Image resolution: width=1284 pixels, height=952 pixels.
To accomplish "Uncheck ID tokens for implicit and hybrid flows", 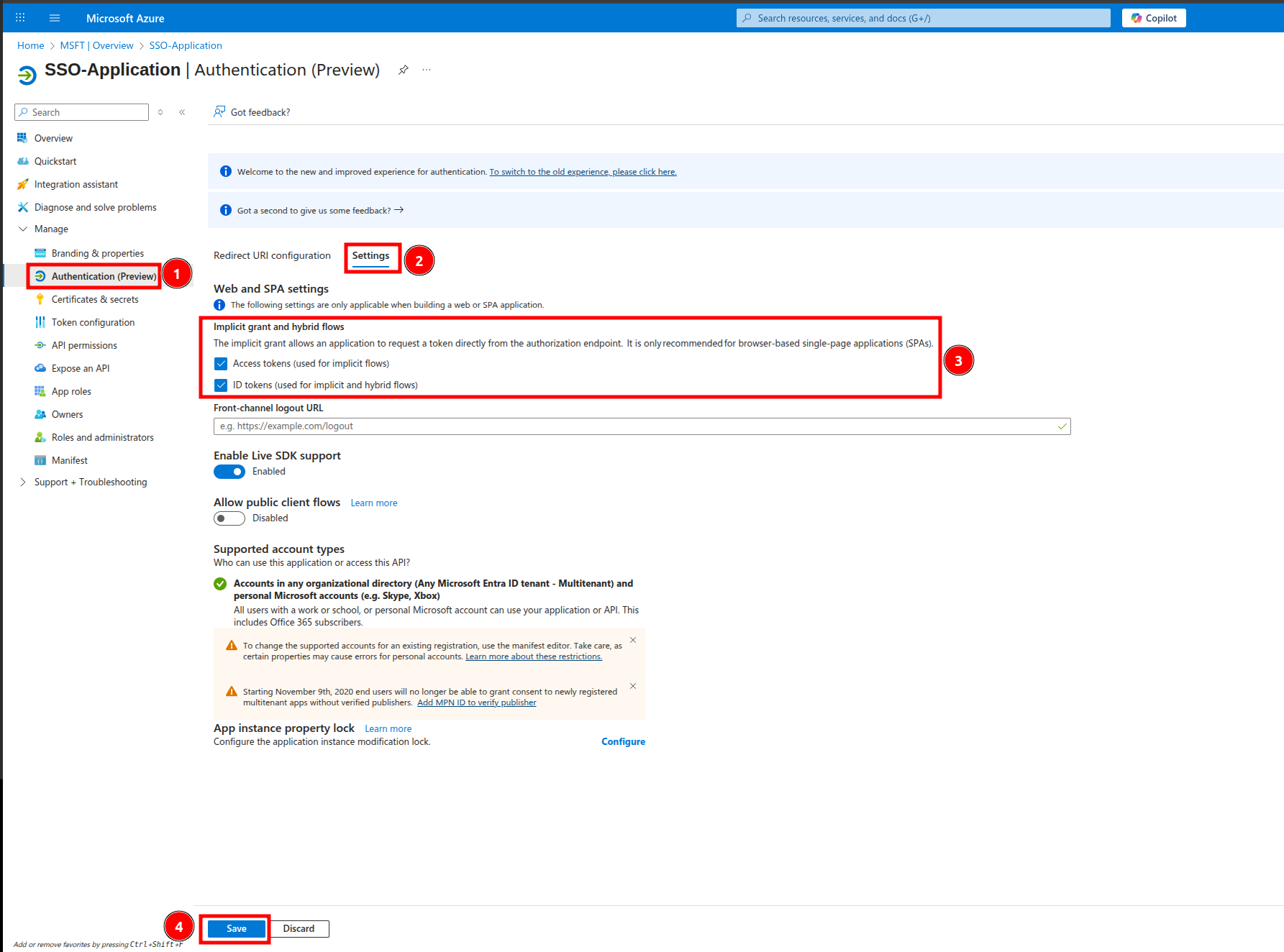I will click(221, 385).
